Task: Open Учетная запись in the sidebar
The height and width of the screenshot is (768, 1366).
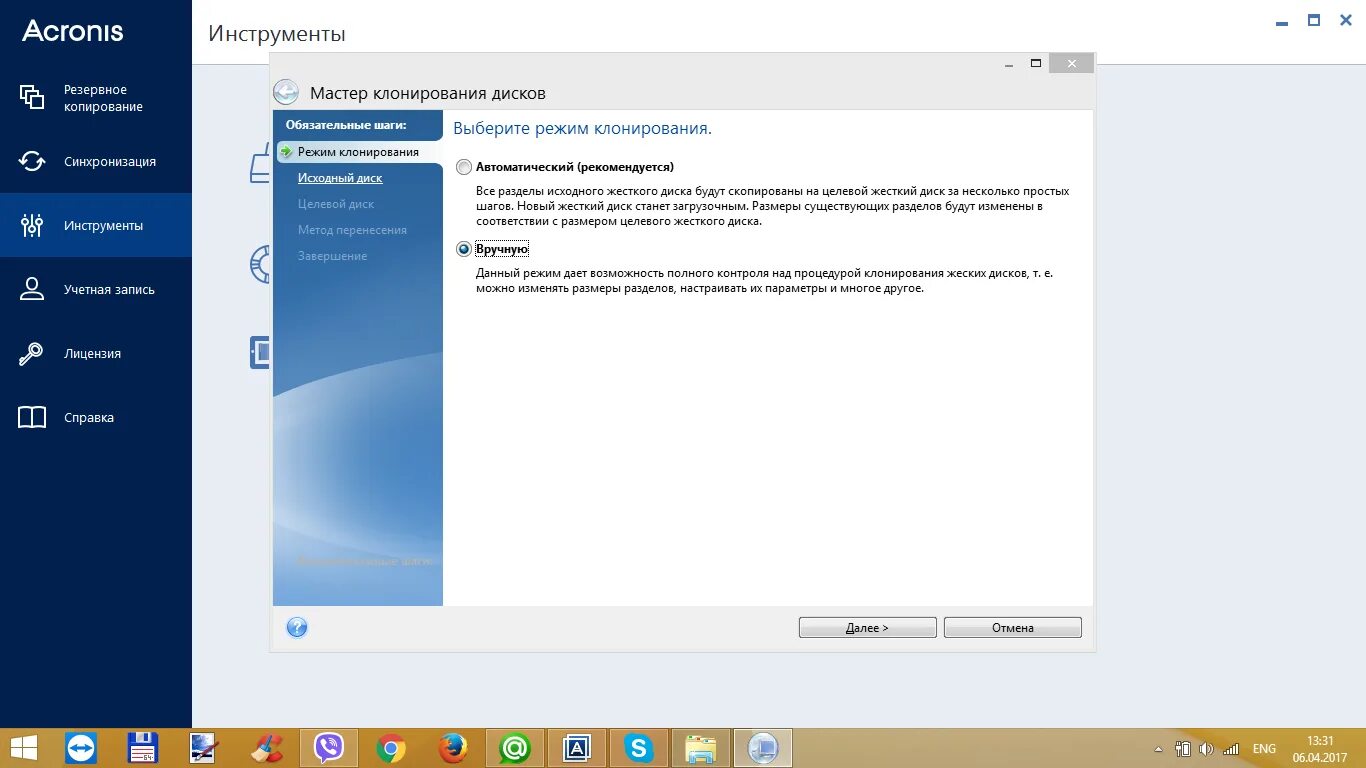Action: click(96, 289)
